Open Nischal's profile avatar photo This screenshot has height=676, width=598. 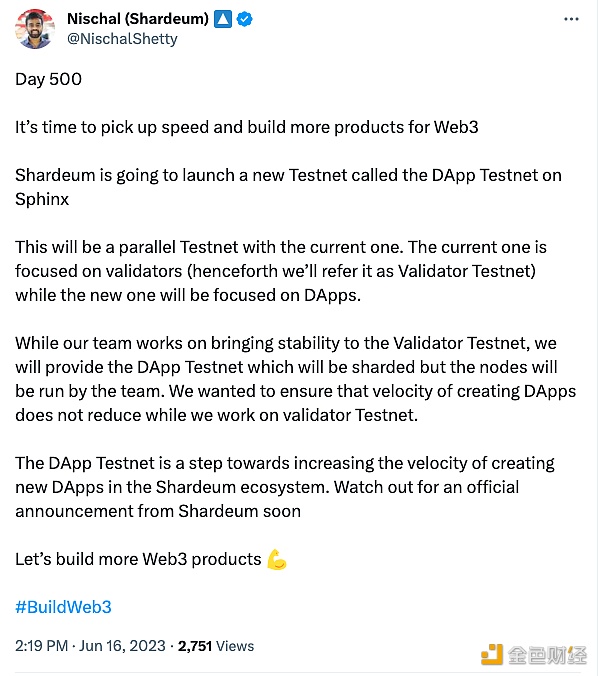[x=35, y=29]
